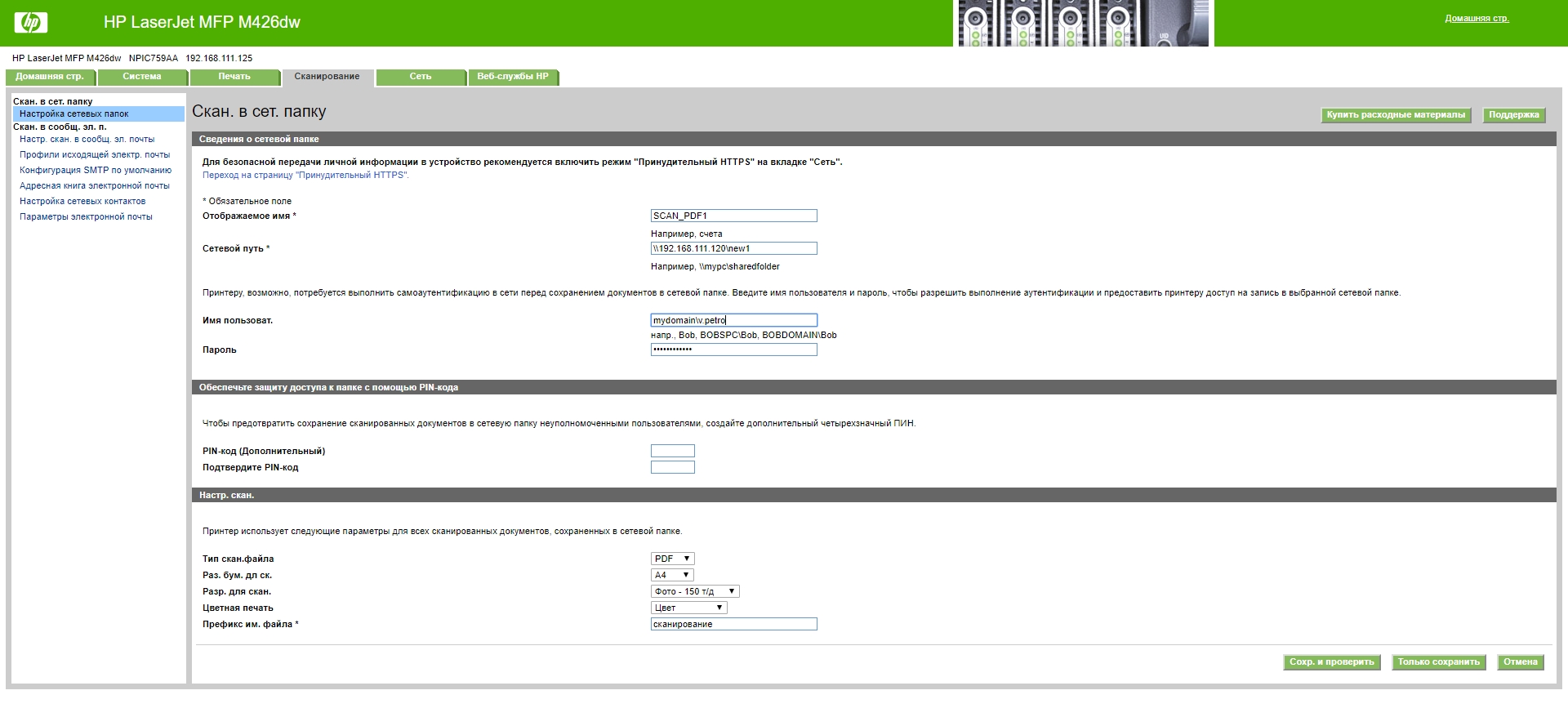Switch to the Система tab
1568x726 pixels.
coord(142,77)
